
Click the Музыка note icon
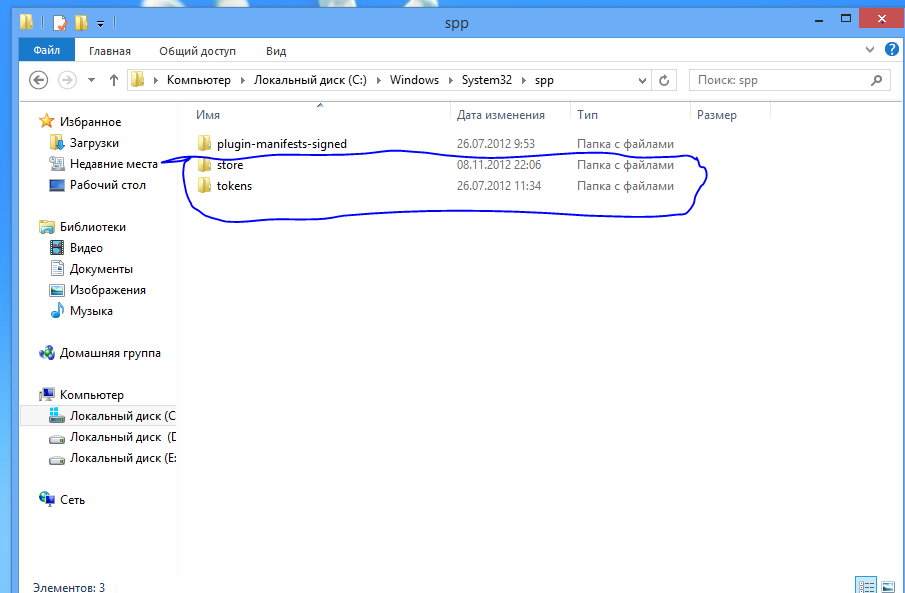[57, 311]
